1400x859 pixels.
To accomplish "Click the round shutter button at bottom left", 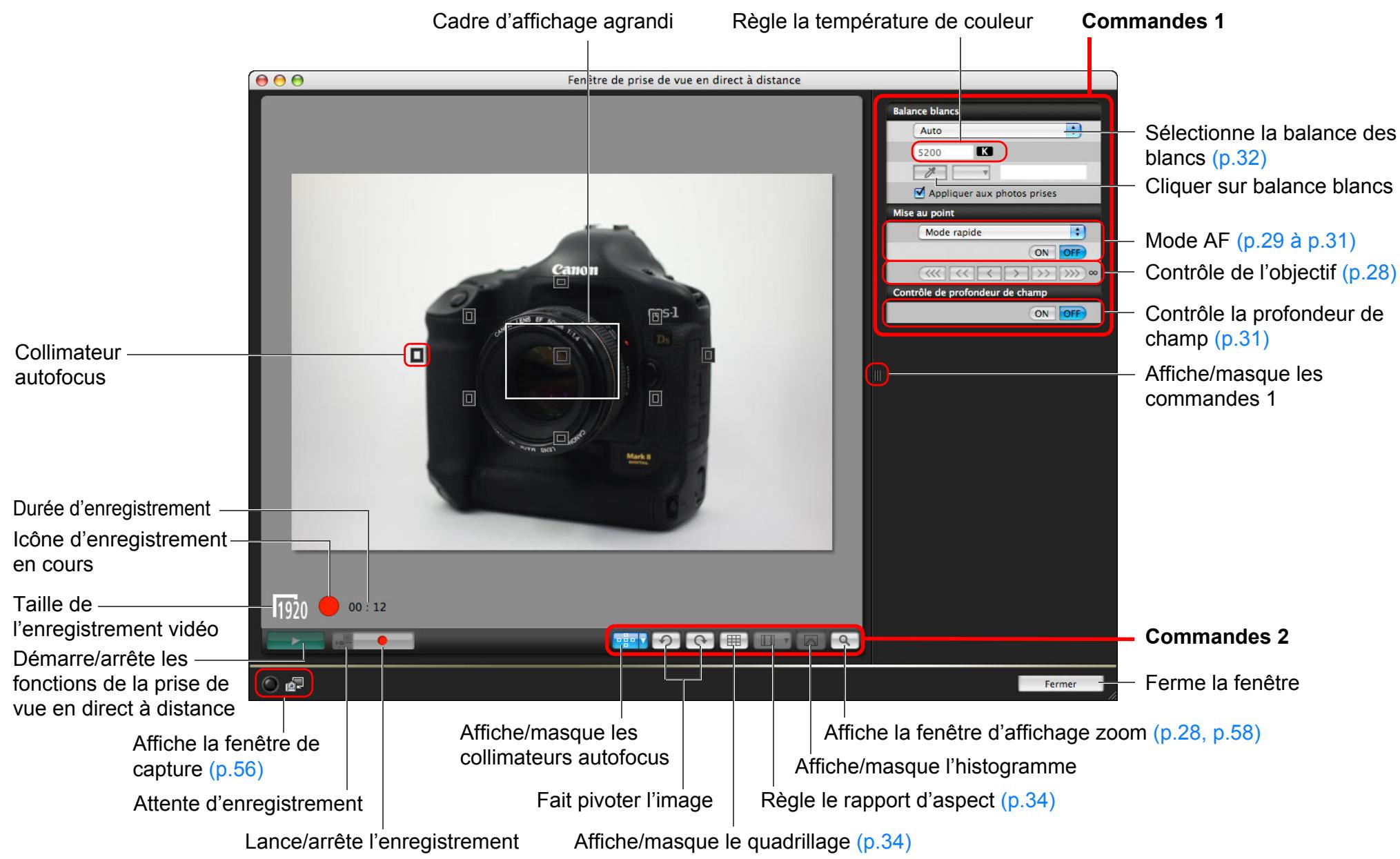I will [270, 684].
